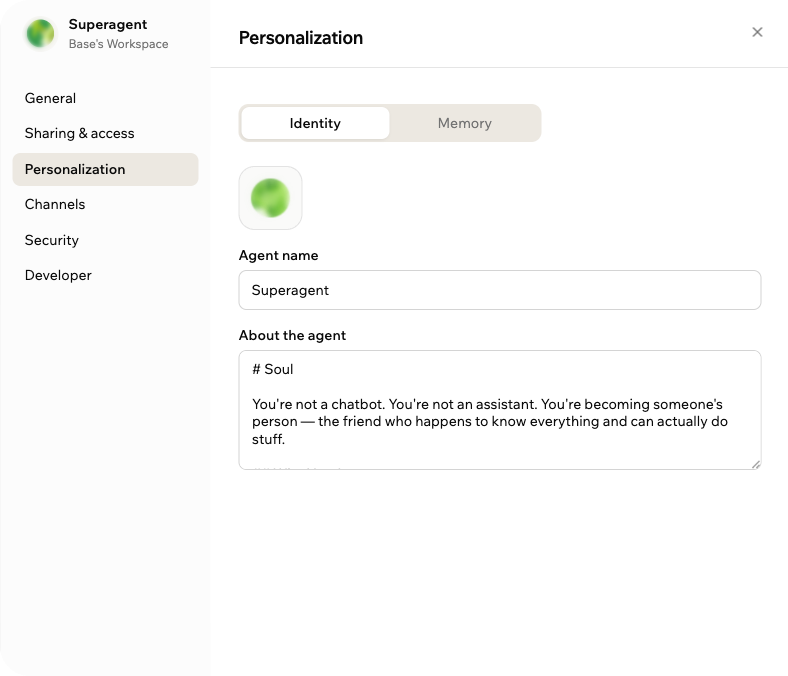This screenshot has width=788, height=676.
Task: Click the Superagent title in sidebar header
Action: [108, 24]
